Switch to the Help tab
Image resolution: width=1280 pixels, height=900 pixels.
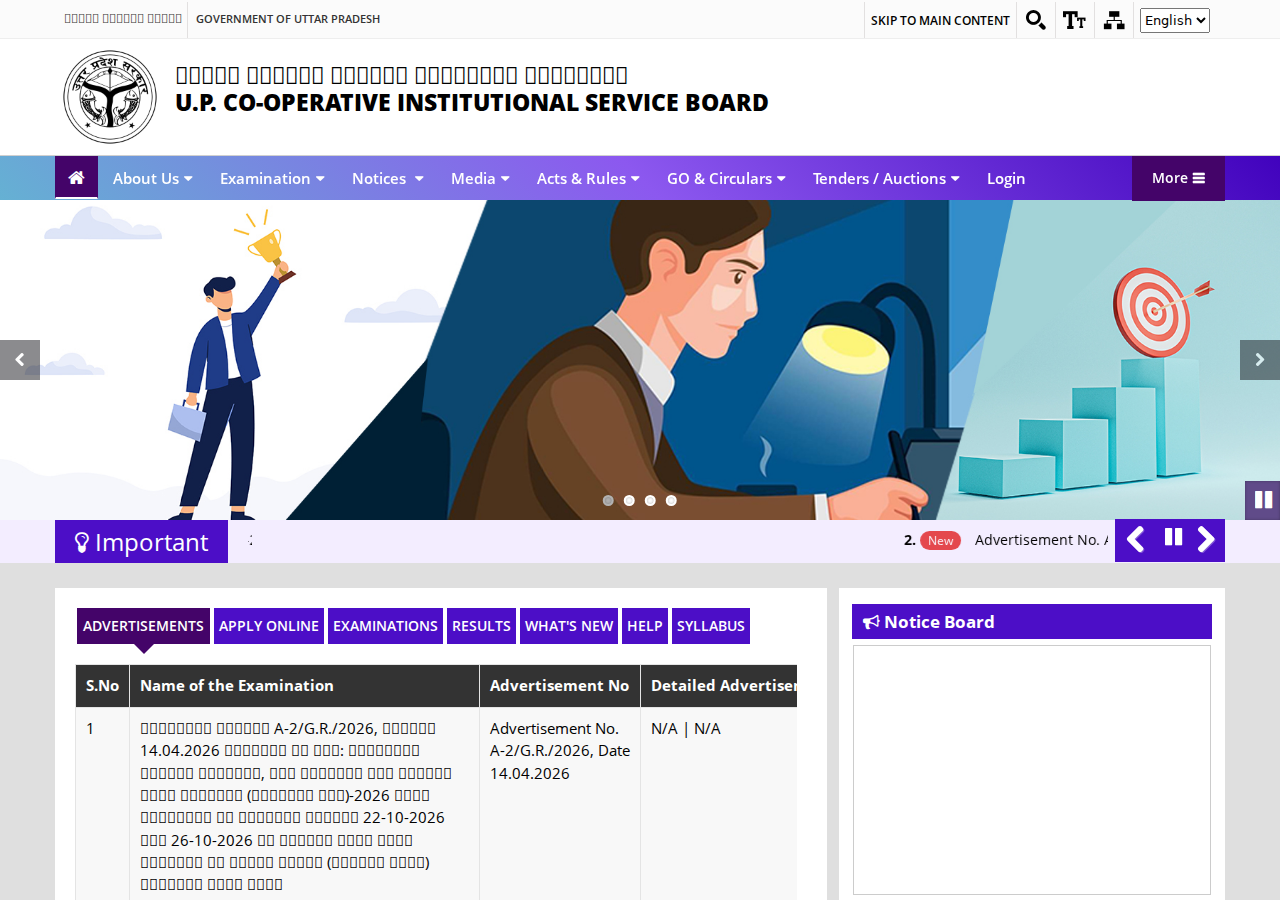pos(645,626)
